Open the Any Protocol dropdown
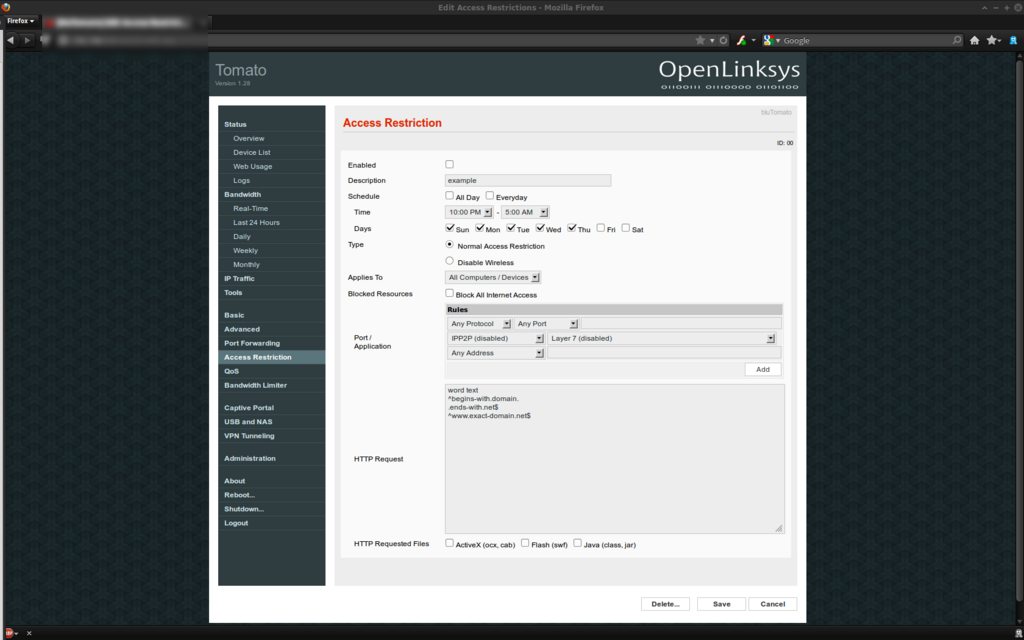The image size is (1024, 640). 479,324
